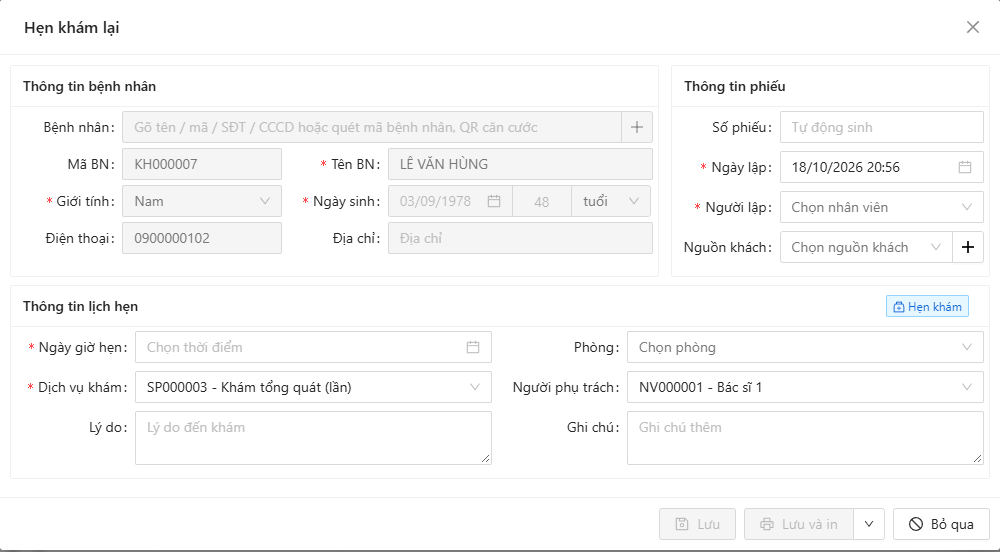Image resolution: width=1000 pixels, height=552 pixels.
Task: Click the Lưu button
Action: (x=697, y=524)
